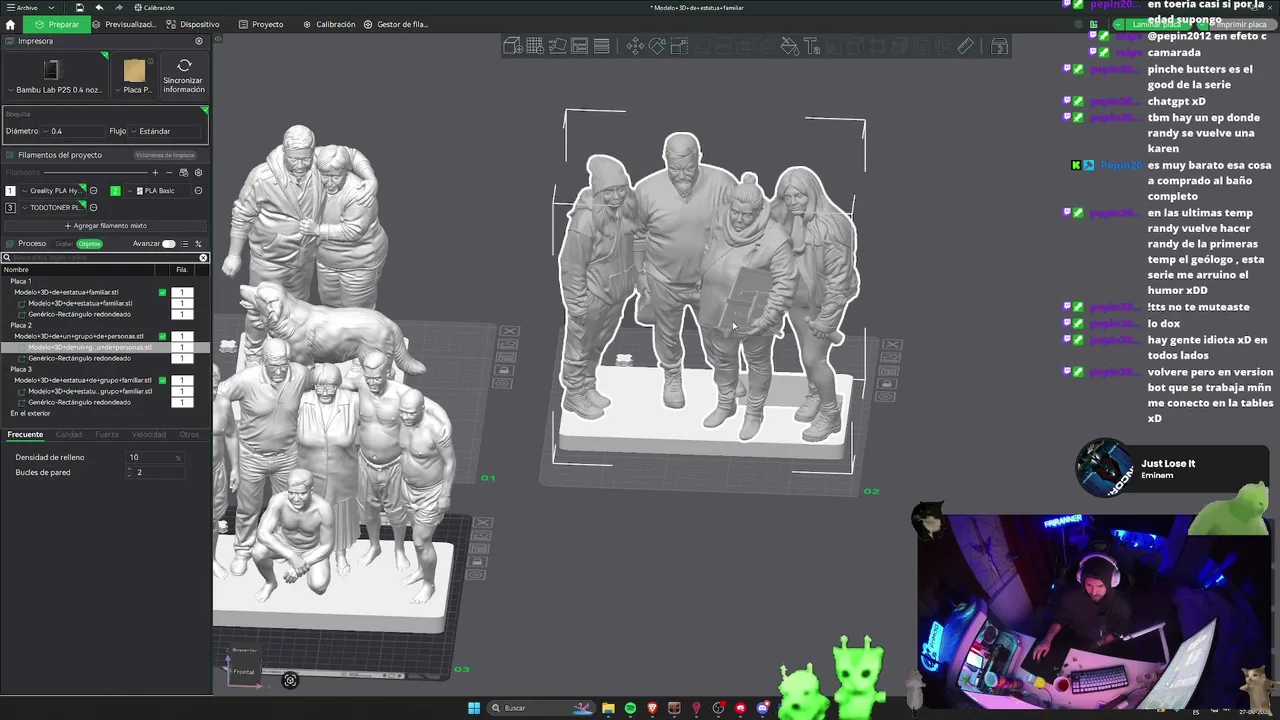Select the En el exterior tree row

(x=30, y=414)
